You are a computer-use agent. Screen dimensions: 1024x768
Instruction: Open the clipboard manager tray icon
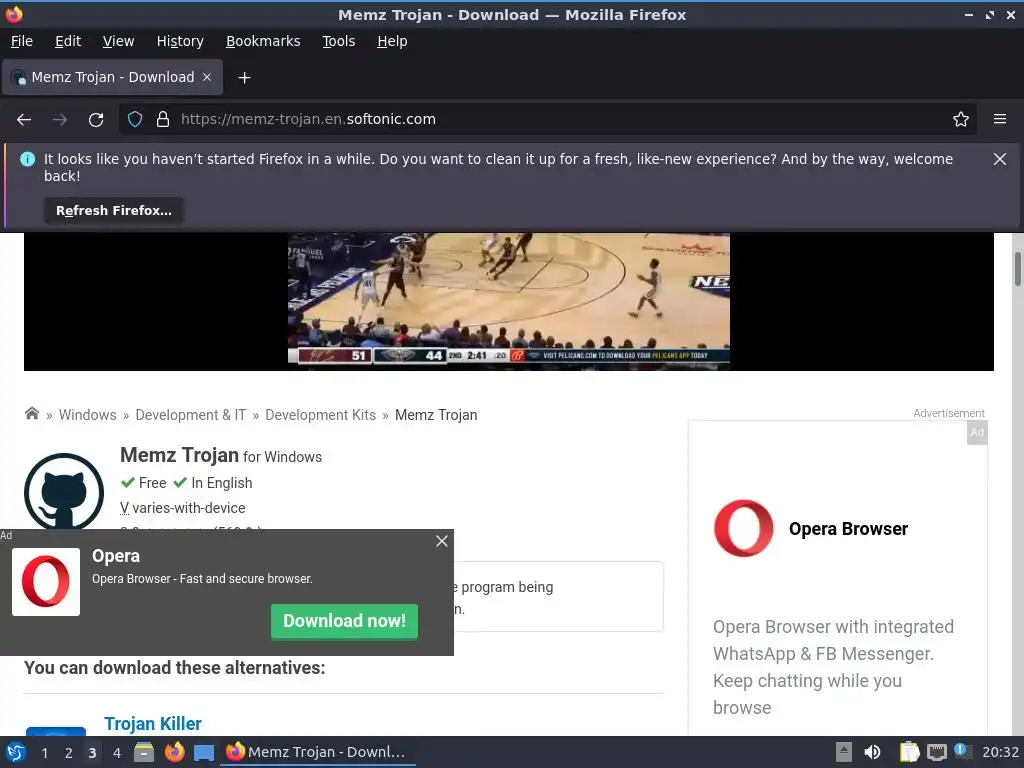(909, 752)
